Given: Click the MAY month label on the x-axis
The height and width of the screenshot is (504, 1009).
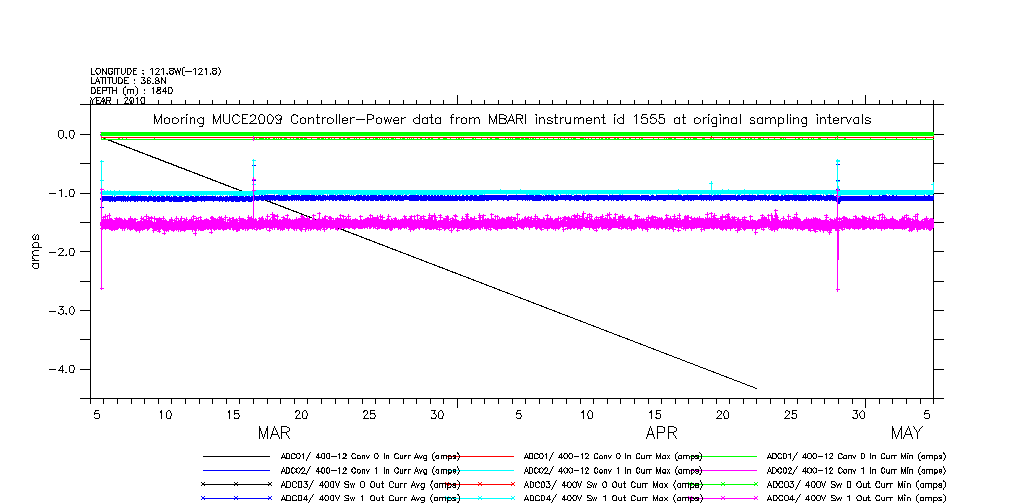Looking at the screenshot, I should click(x=906, y=434).
